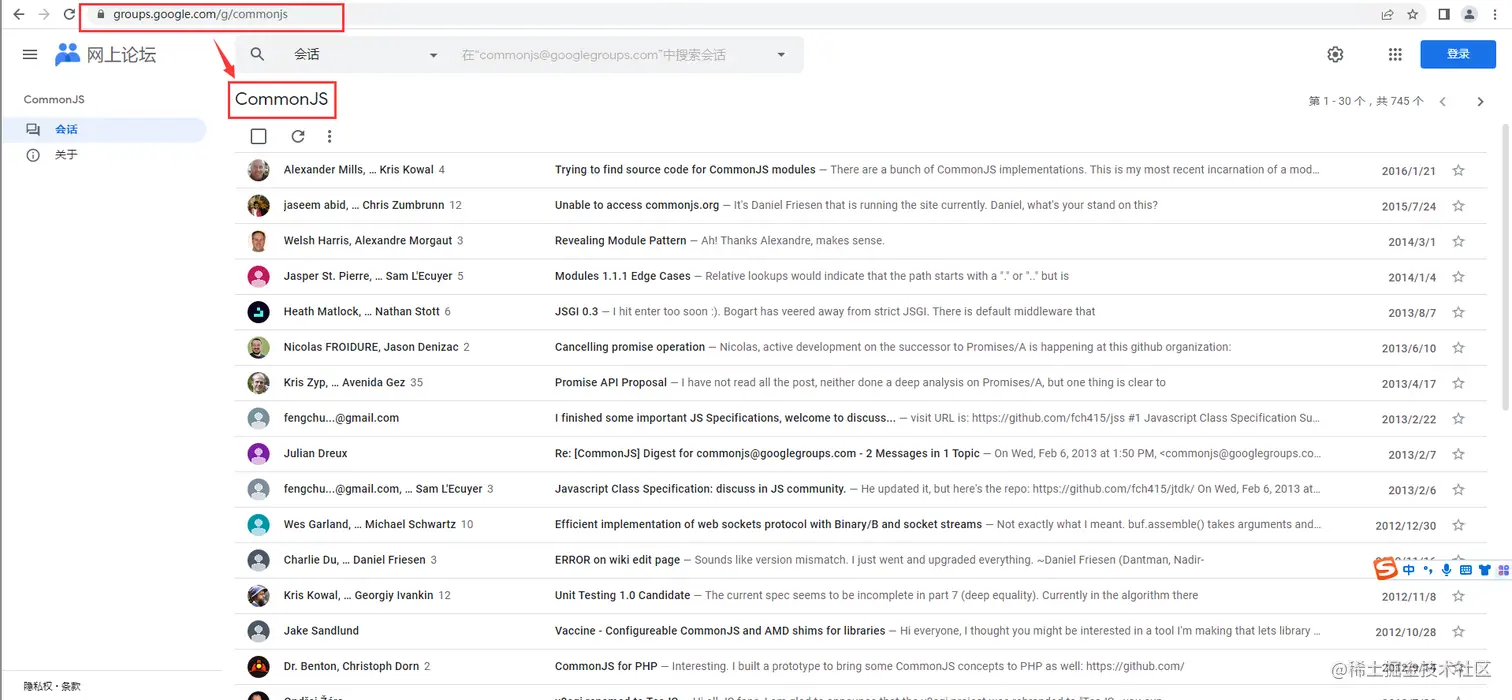This screenshot has height=700, width=1512.
Task: Star the Julian Dreux digest thread
Action: (x=1458, y=455)
